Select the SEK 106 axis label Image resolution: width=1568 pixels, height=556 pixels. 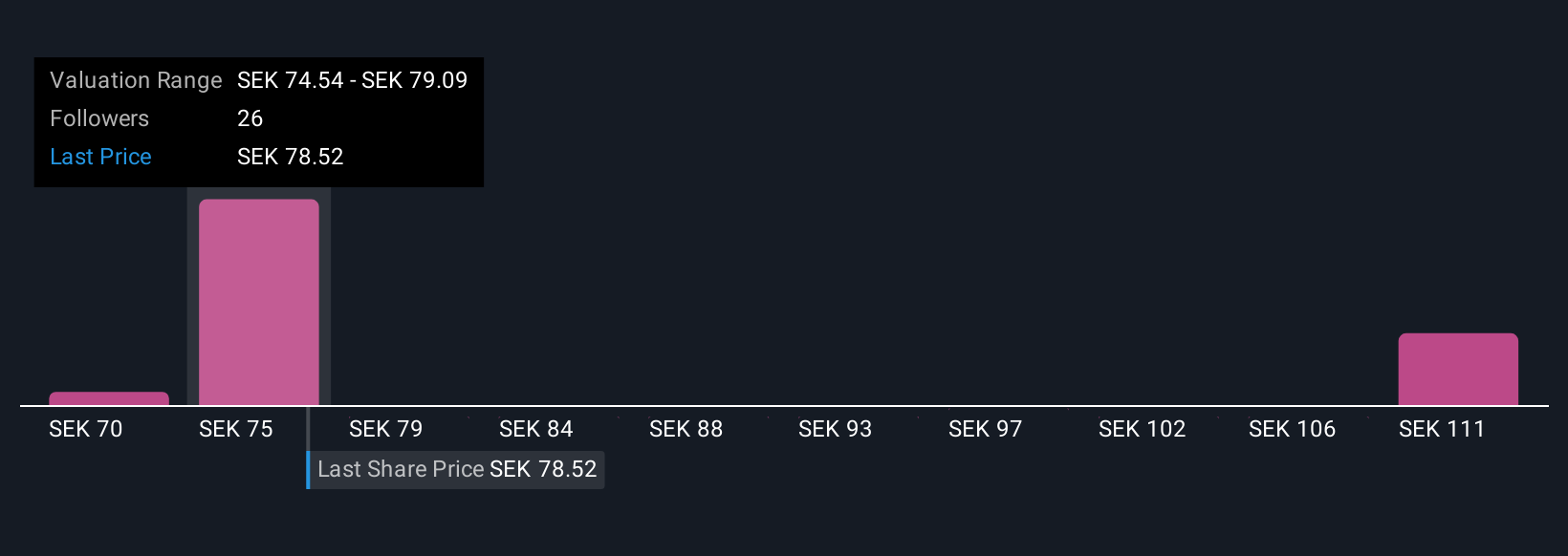1292,429
